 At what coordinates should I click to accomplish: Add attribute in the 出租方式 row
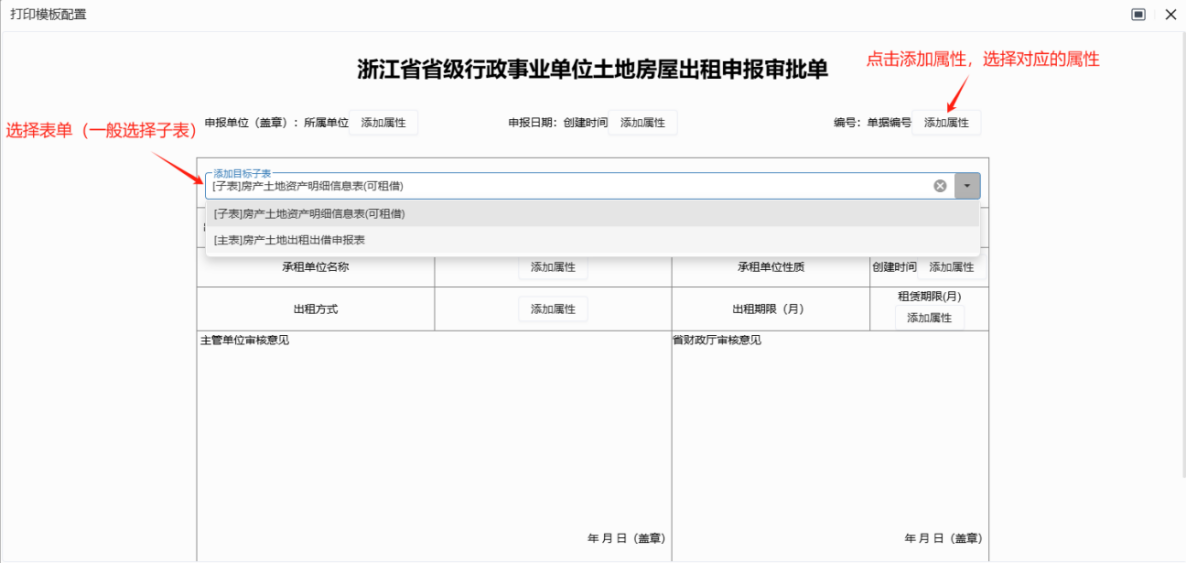553,310
